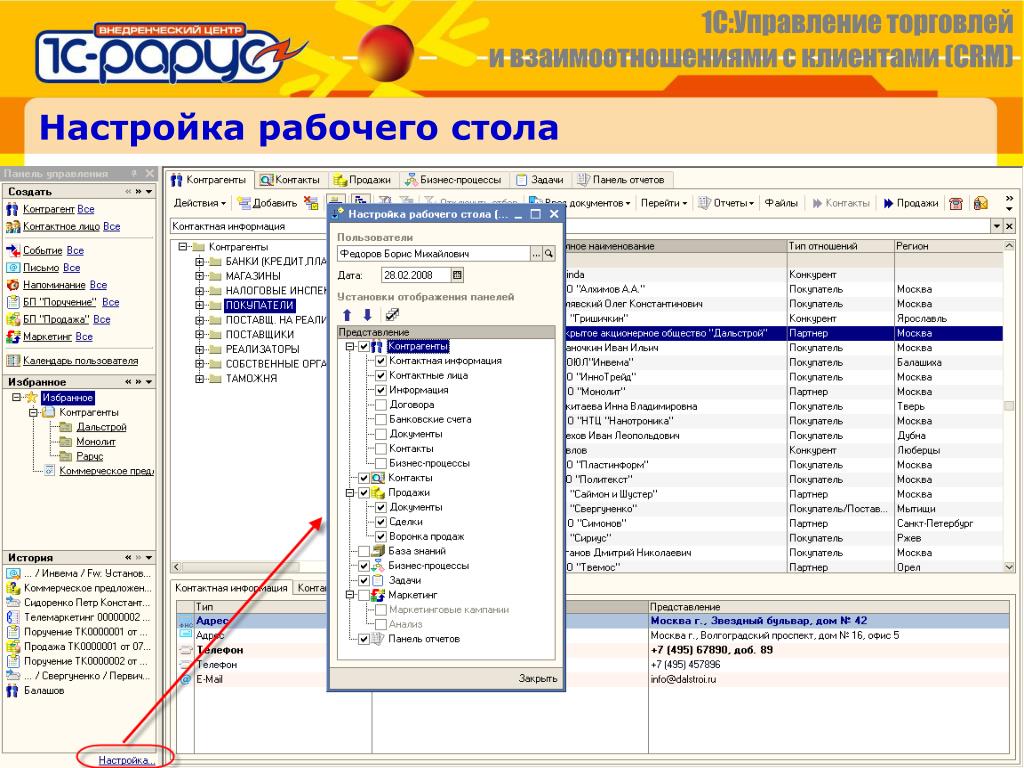Expand the ТАМОЖНЯ folder in the counterparties tree
The width and height of the screenshot is (1024, 768).
pyautogui.click(x=200, y=378)
